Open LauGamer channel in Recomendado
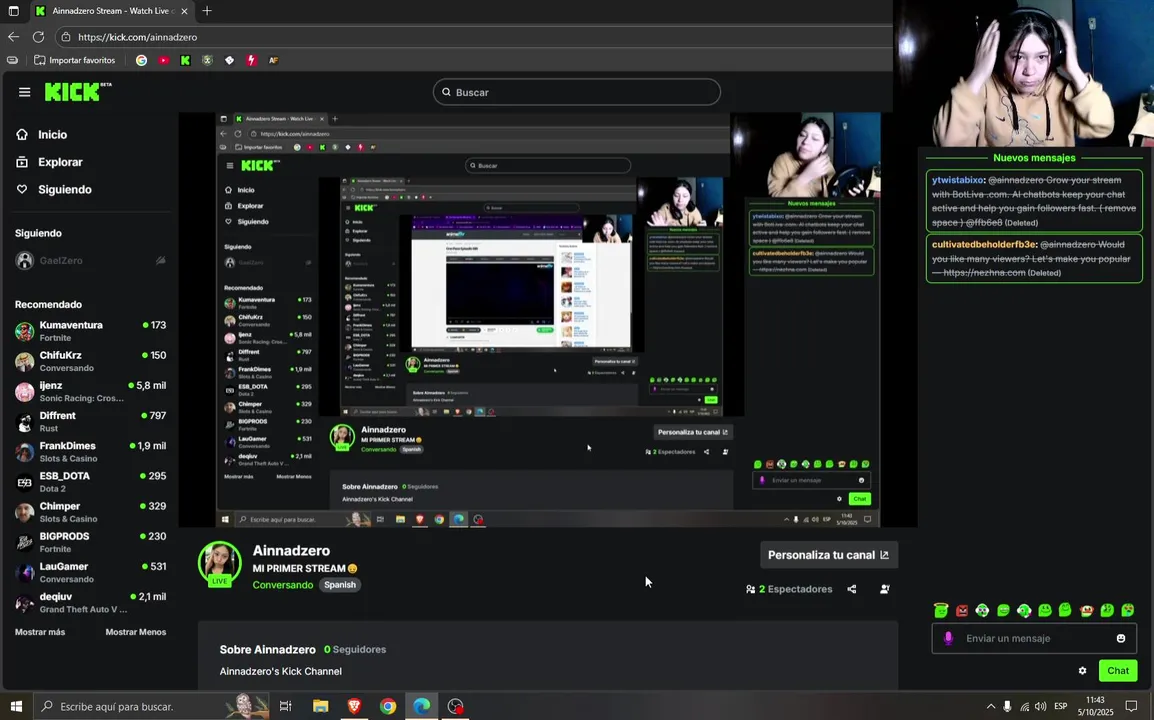 [90, 573]
